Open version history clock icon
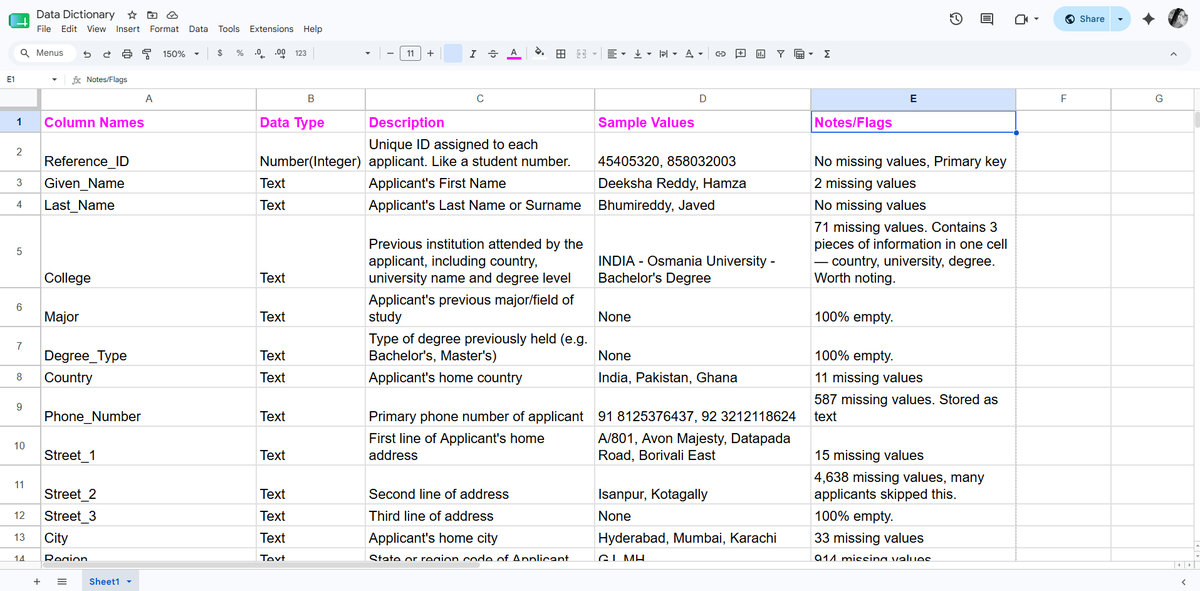1200x591 pixels. (x=956, y=19)
